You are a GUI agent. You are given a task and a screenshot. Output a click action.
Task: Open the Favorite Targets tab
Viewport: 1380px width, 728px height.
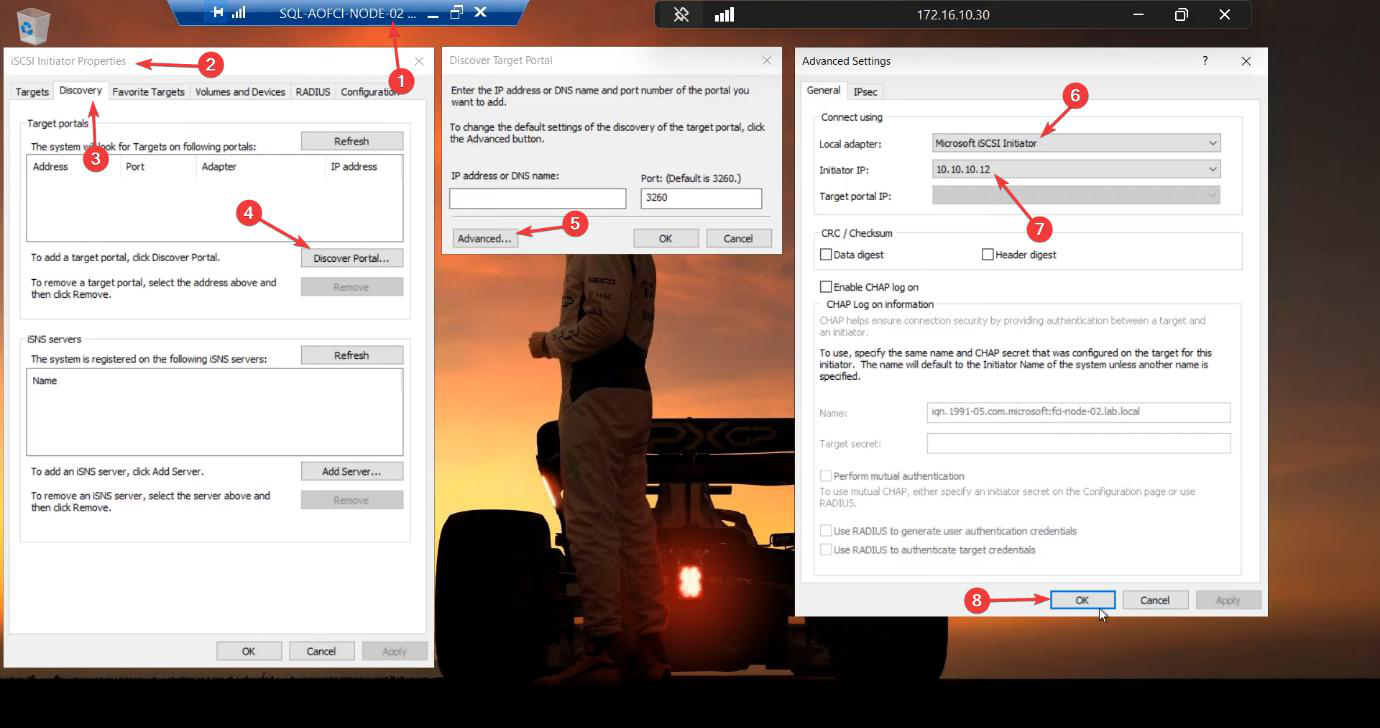pyautogui.click(x=148, y=92)
